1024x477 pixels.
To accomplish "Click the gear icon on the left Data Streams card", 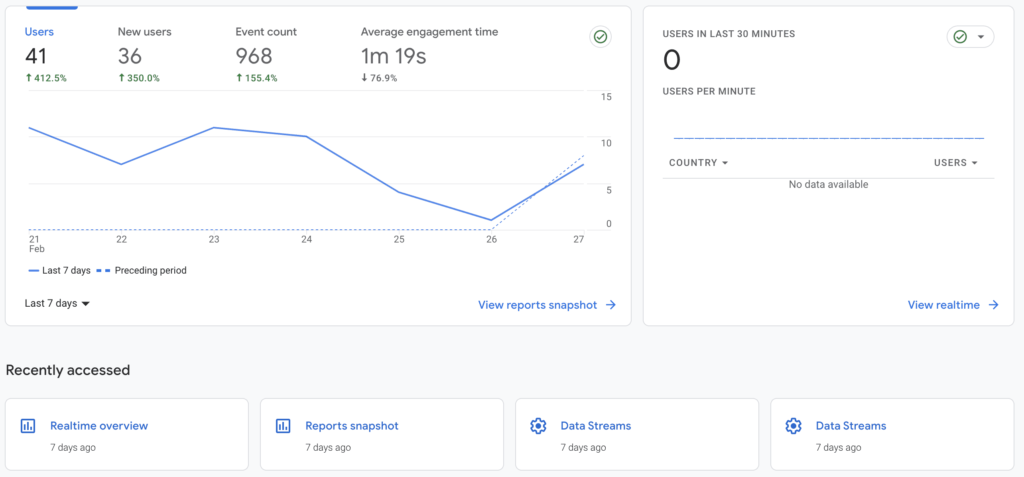I will point(538,426).
